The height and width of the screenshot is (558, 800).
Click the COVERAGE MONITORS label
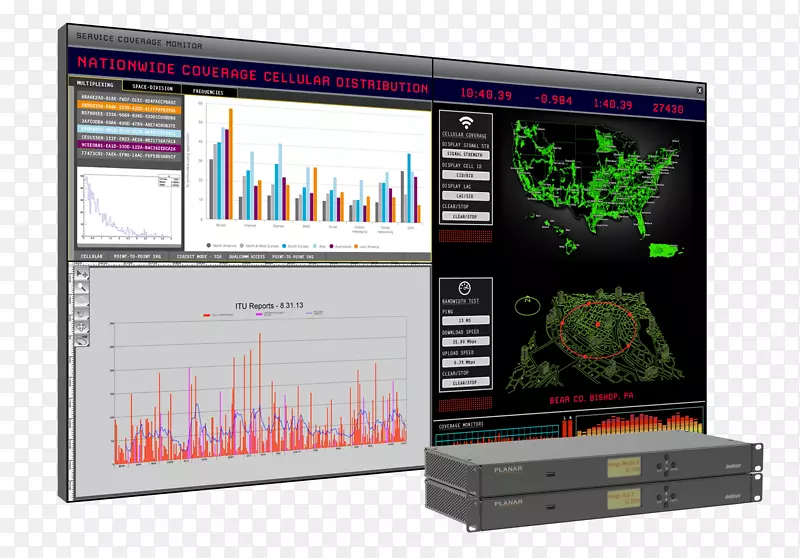pos(461,425)
